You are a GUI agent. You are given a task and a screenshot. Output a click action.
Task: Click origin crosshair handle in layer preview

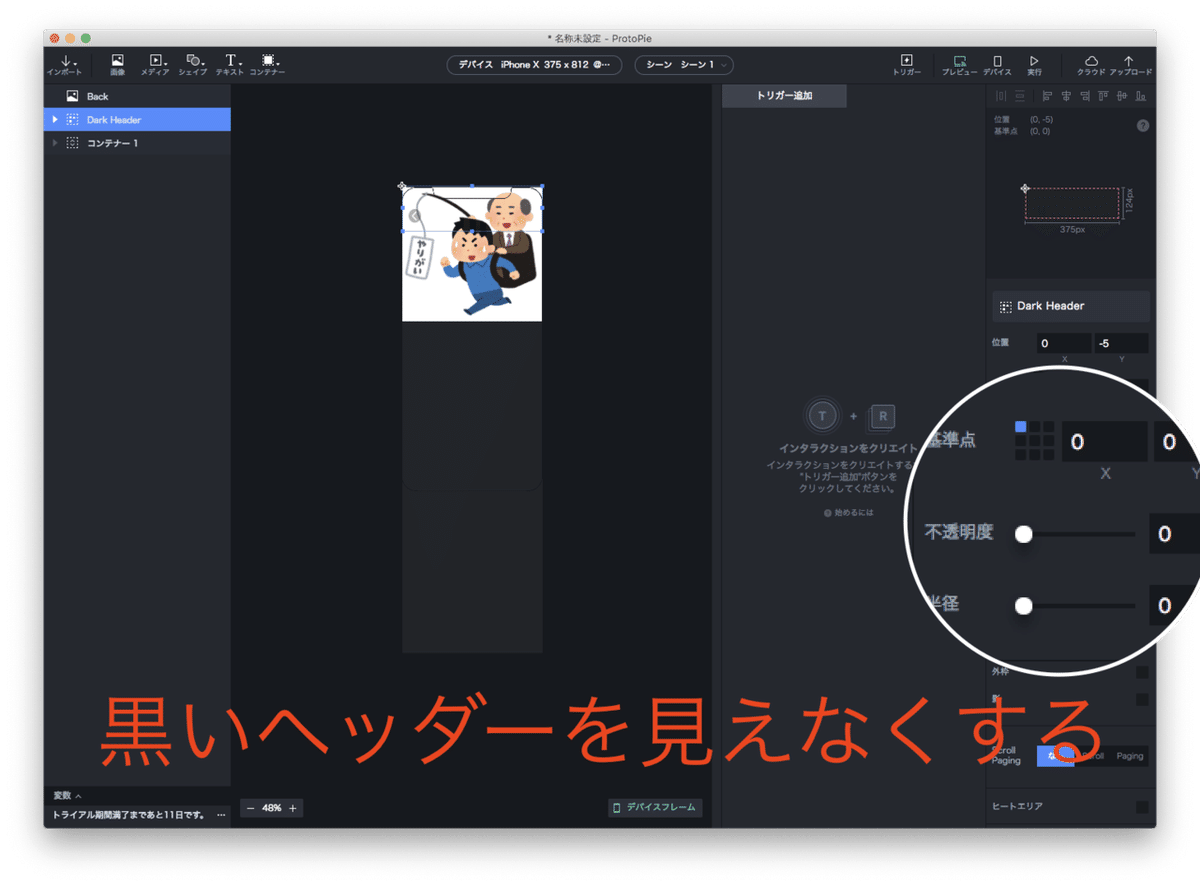1024,188
